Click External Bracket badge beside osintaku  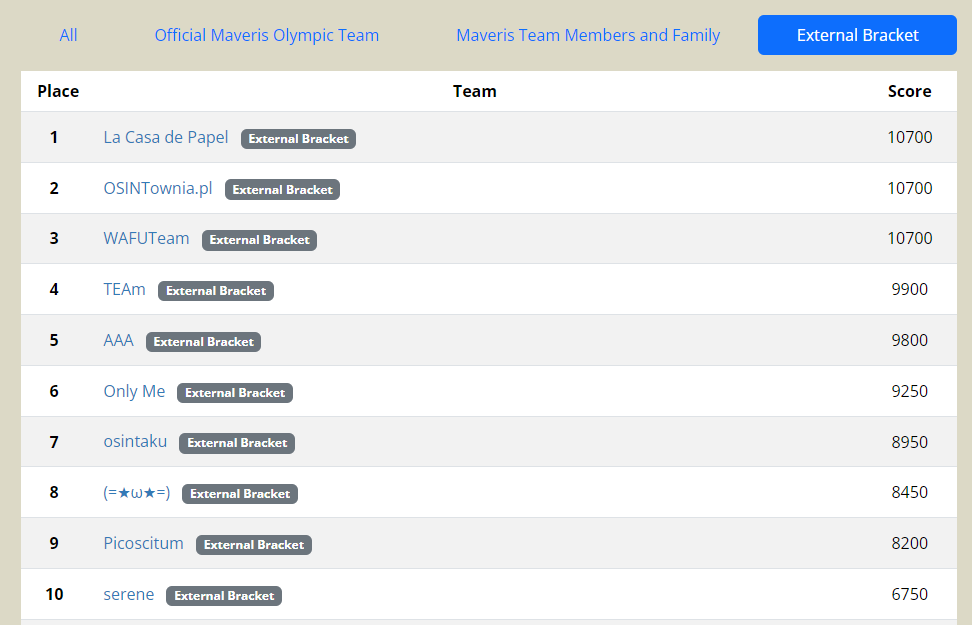237,443
